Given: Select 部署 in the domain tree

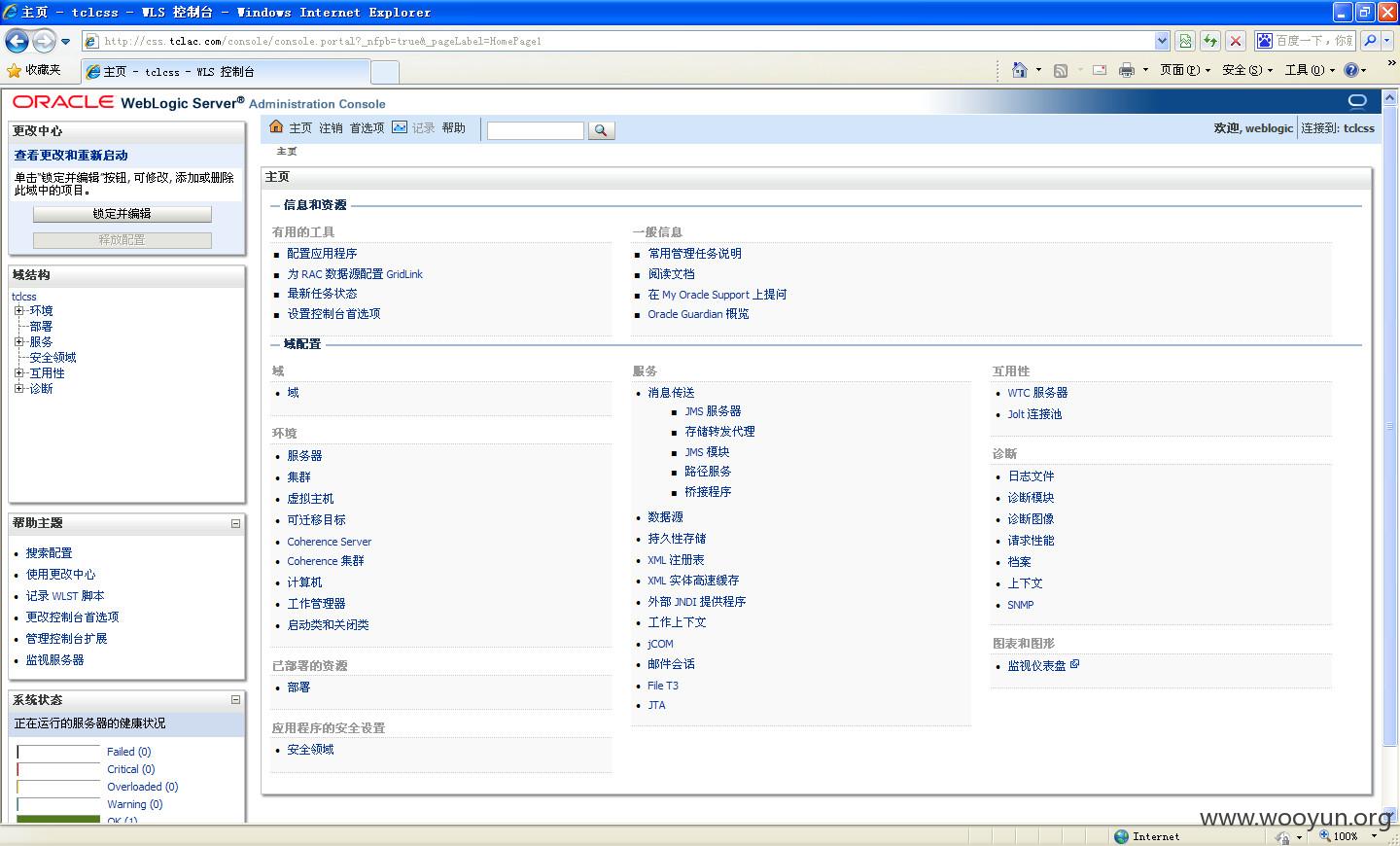Looking at the screenshot, I should coord(41,327).
